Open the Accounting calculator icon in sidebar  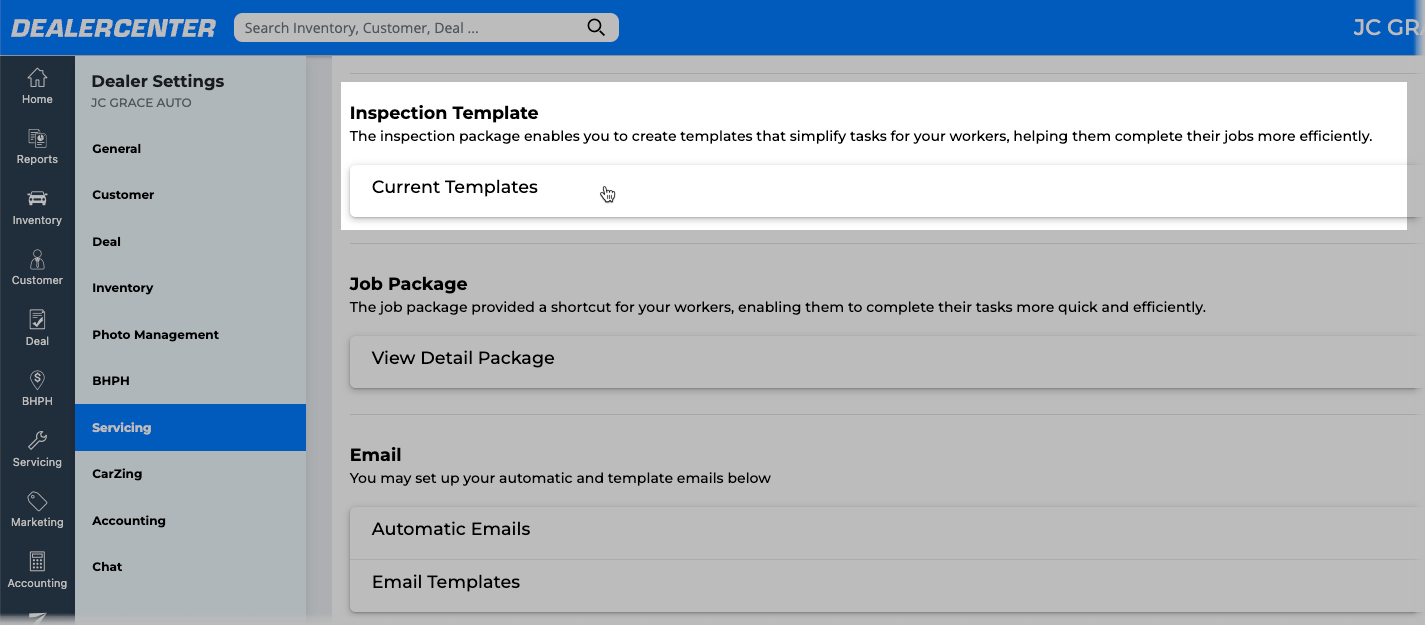[37, 570]
